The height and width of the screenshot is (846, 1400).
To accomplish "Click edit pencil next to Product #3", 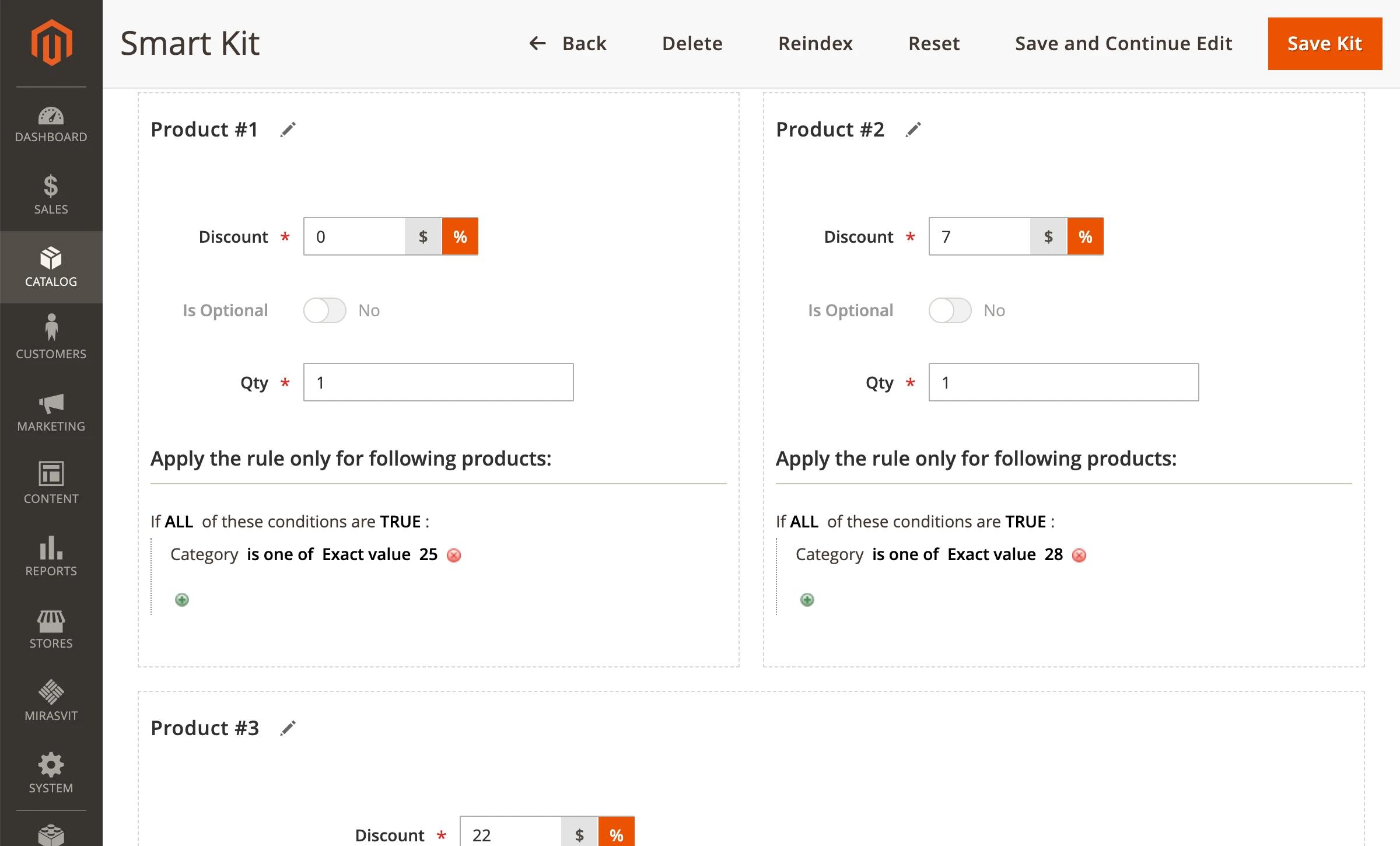I will 288,728.
